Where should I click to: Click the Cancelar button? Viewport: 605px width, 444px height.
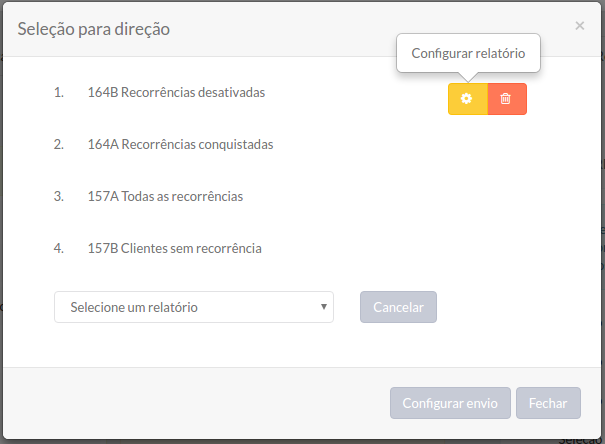pos(398,307)
